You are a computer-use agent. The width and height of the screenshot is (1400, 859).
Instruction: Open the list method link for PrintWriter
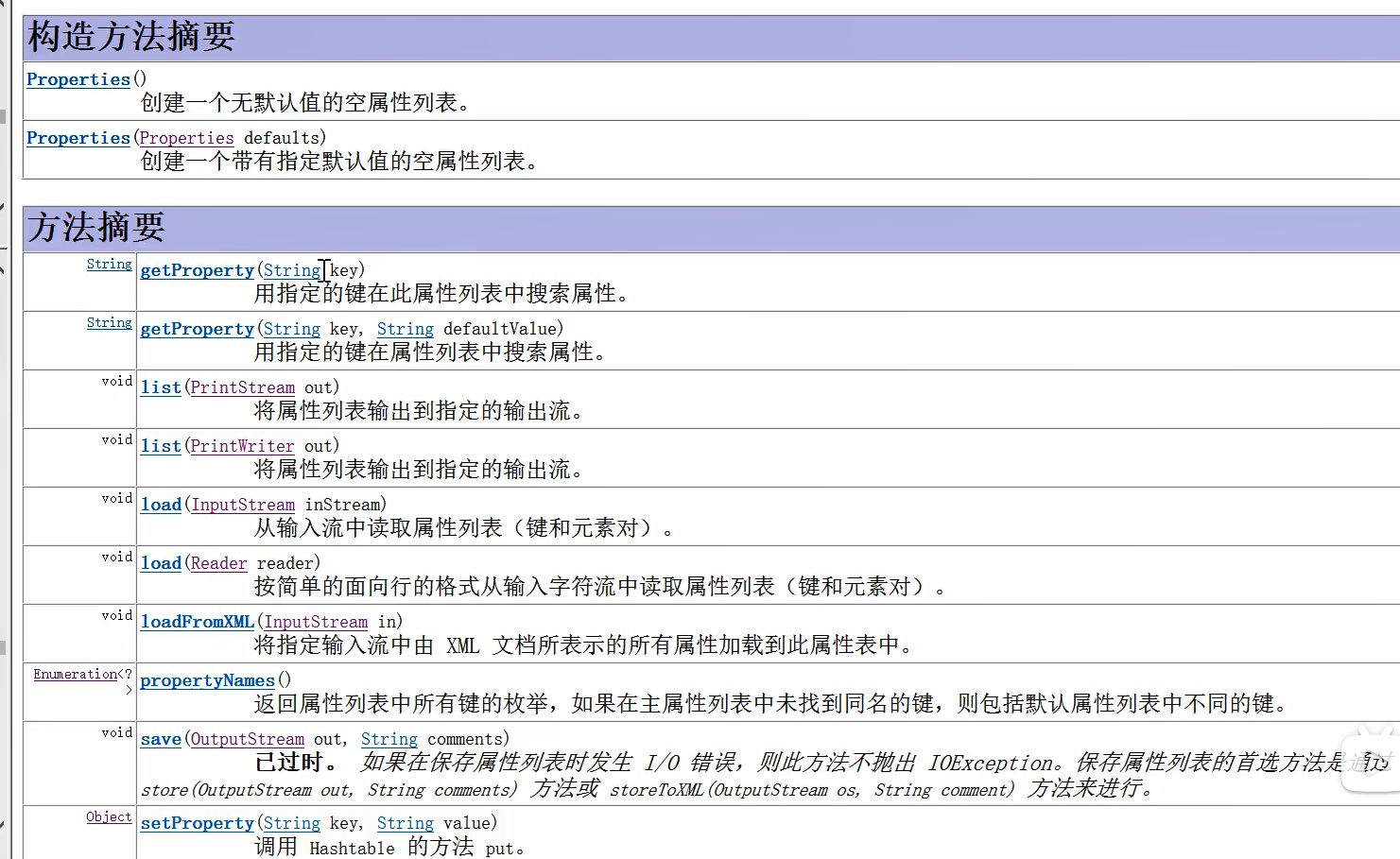point(161,446)
